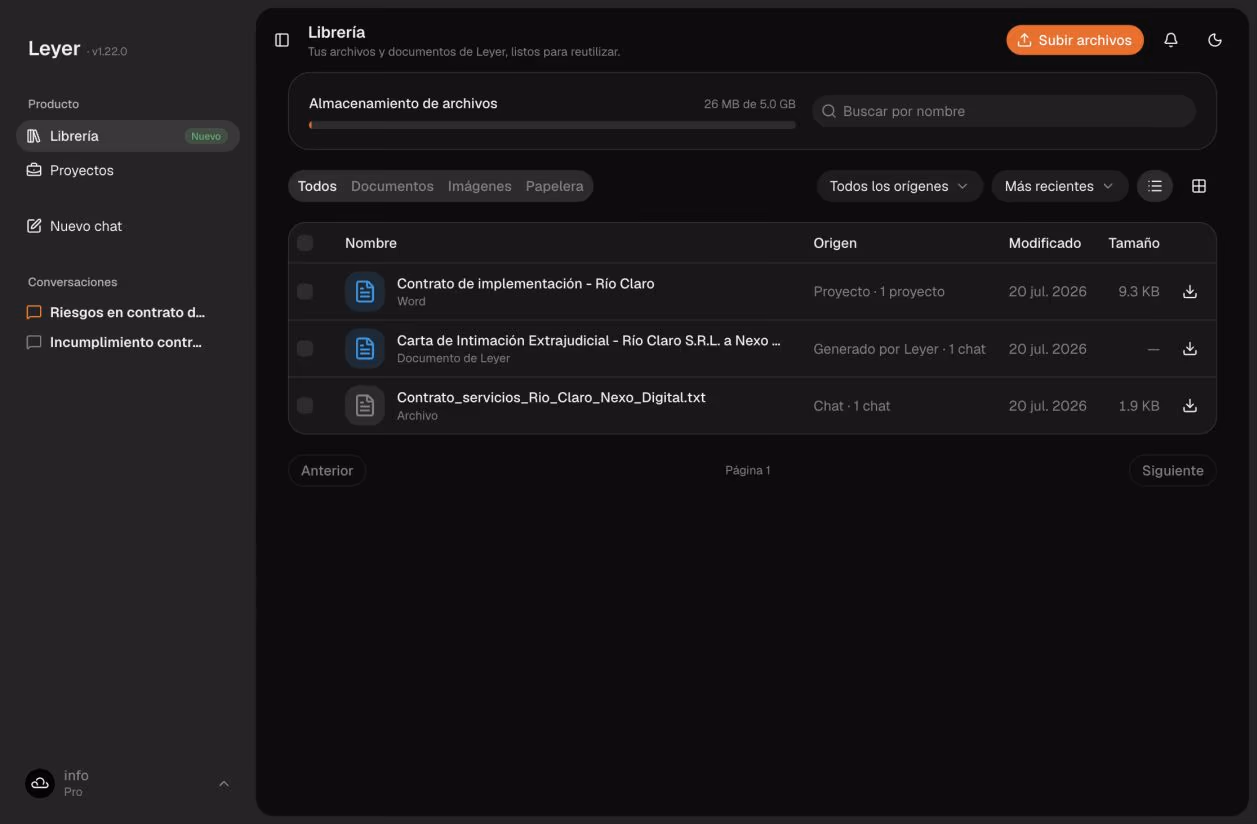The height and width of the screenshot is (824, 1257).
Task: Click the document icon of Carta de Intimación
Action: 365,349
